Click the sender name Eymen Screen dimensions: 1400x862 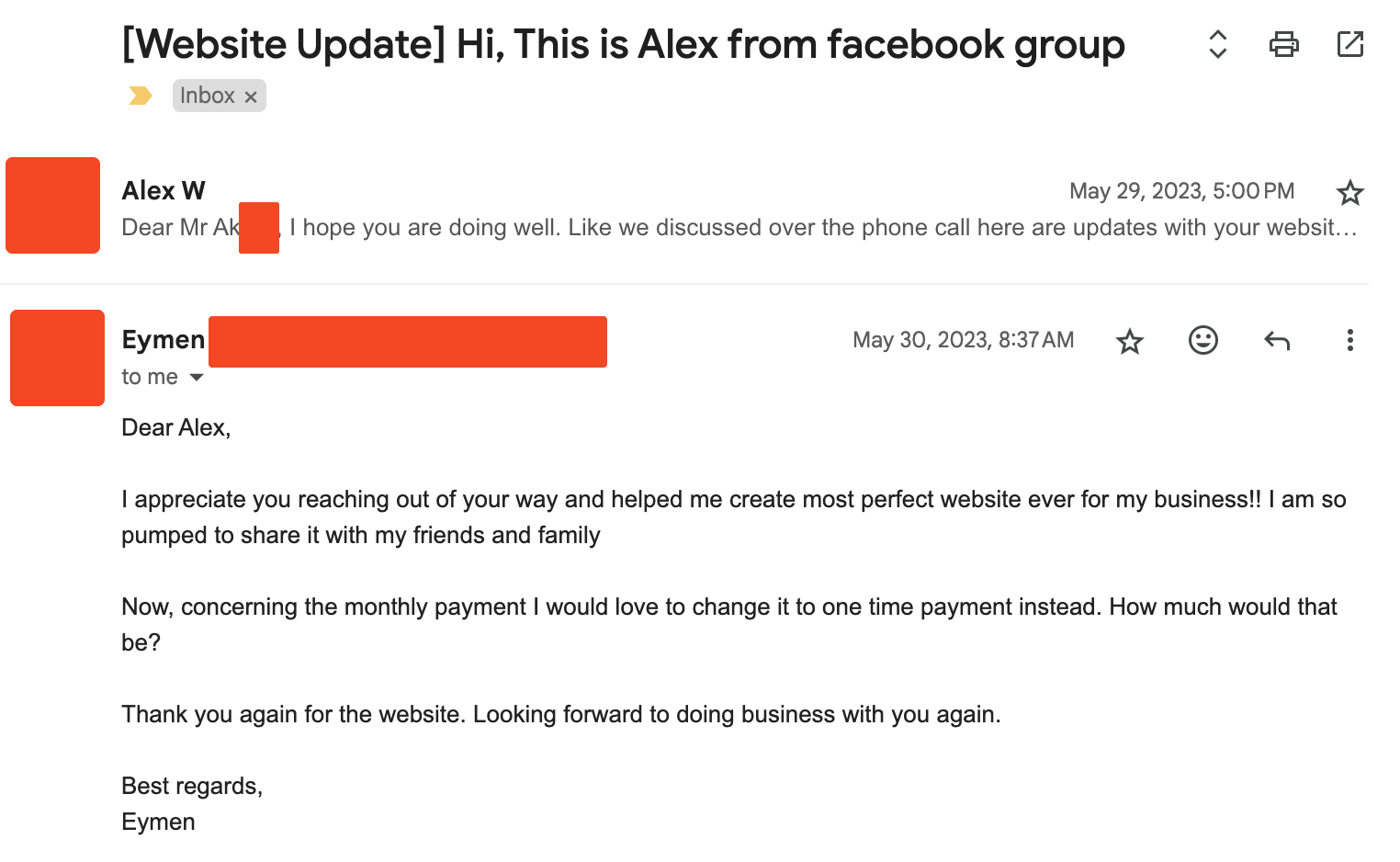164,339
